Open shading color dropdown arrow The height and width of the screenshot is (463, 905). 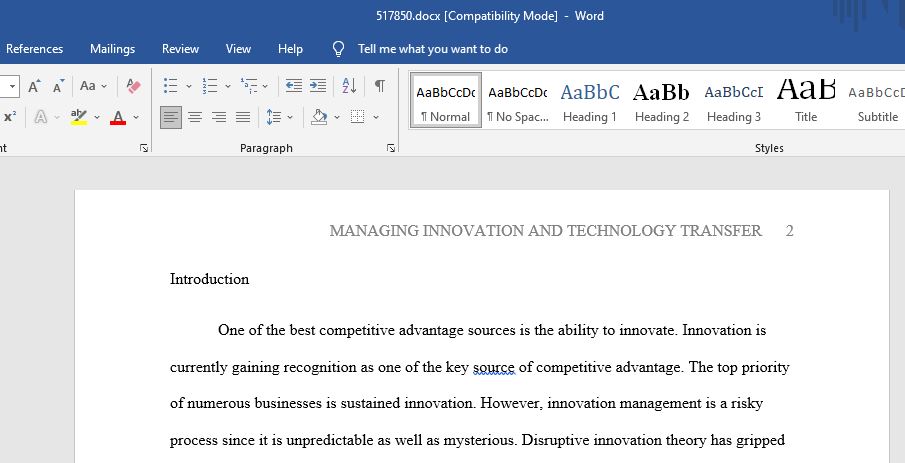(x=337, y=118)
